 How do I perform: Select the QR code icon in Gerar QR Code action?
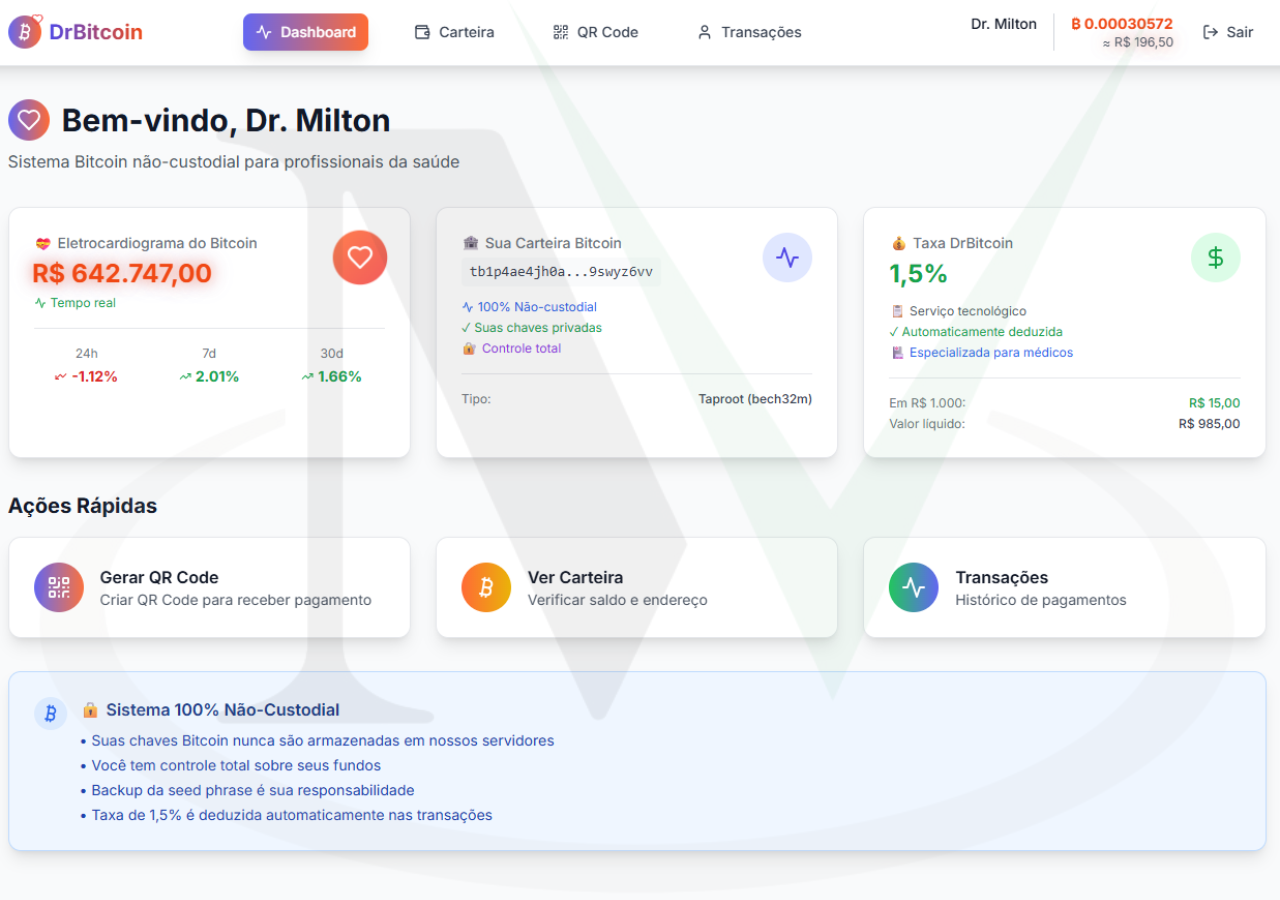tap(58, 588)
